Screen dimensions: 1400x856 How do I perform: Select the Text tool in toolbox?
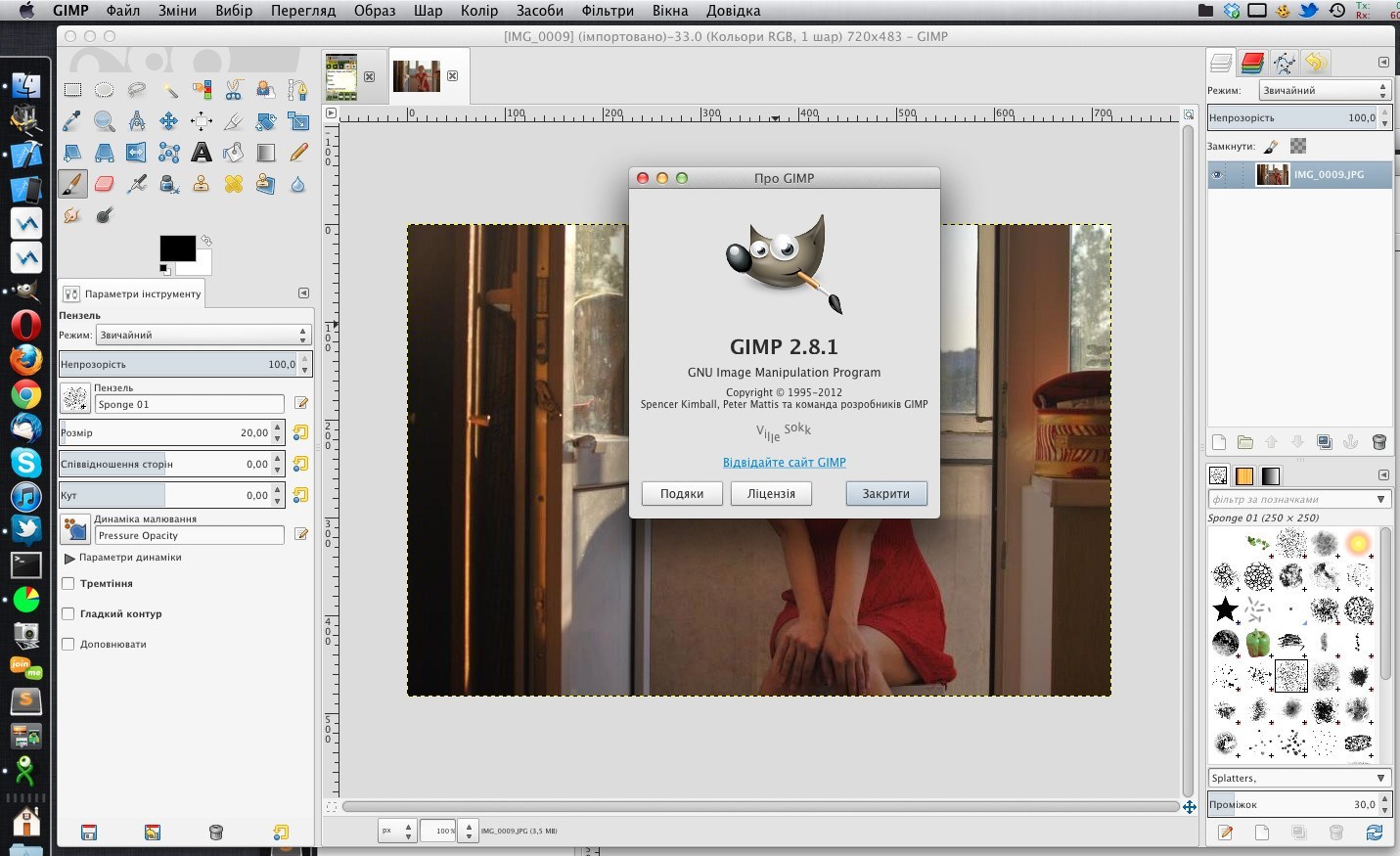pyautogui.click(x=201, y=153)
